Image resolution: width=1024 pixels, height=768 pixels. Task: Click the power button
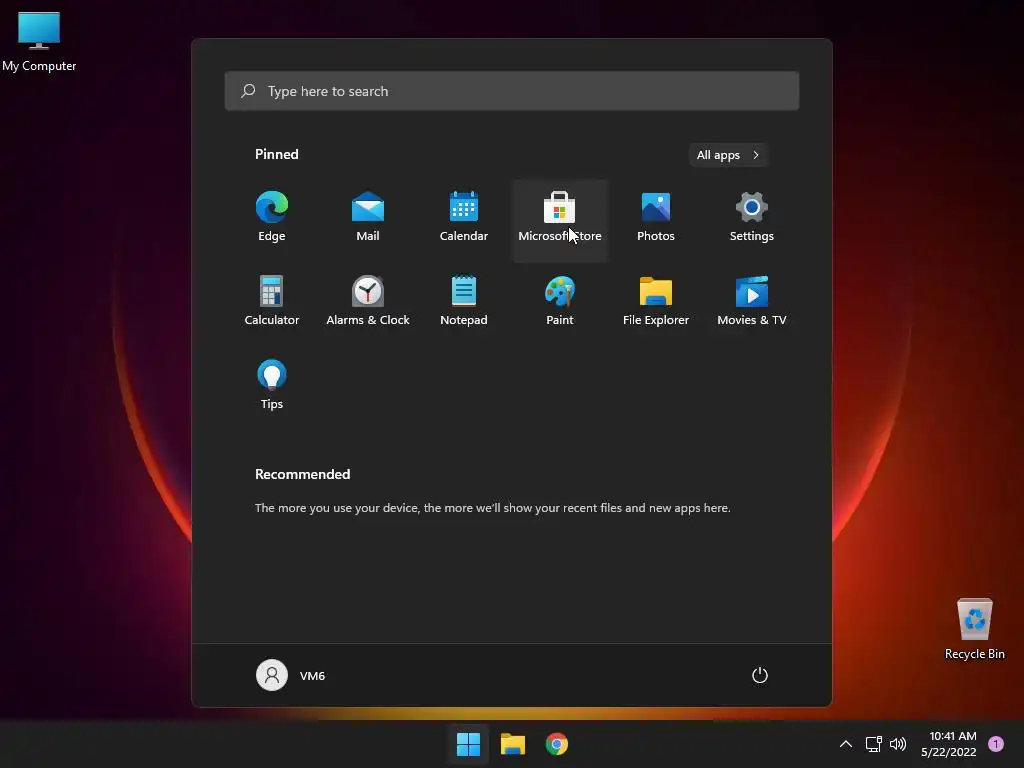pos(760,675)
